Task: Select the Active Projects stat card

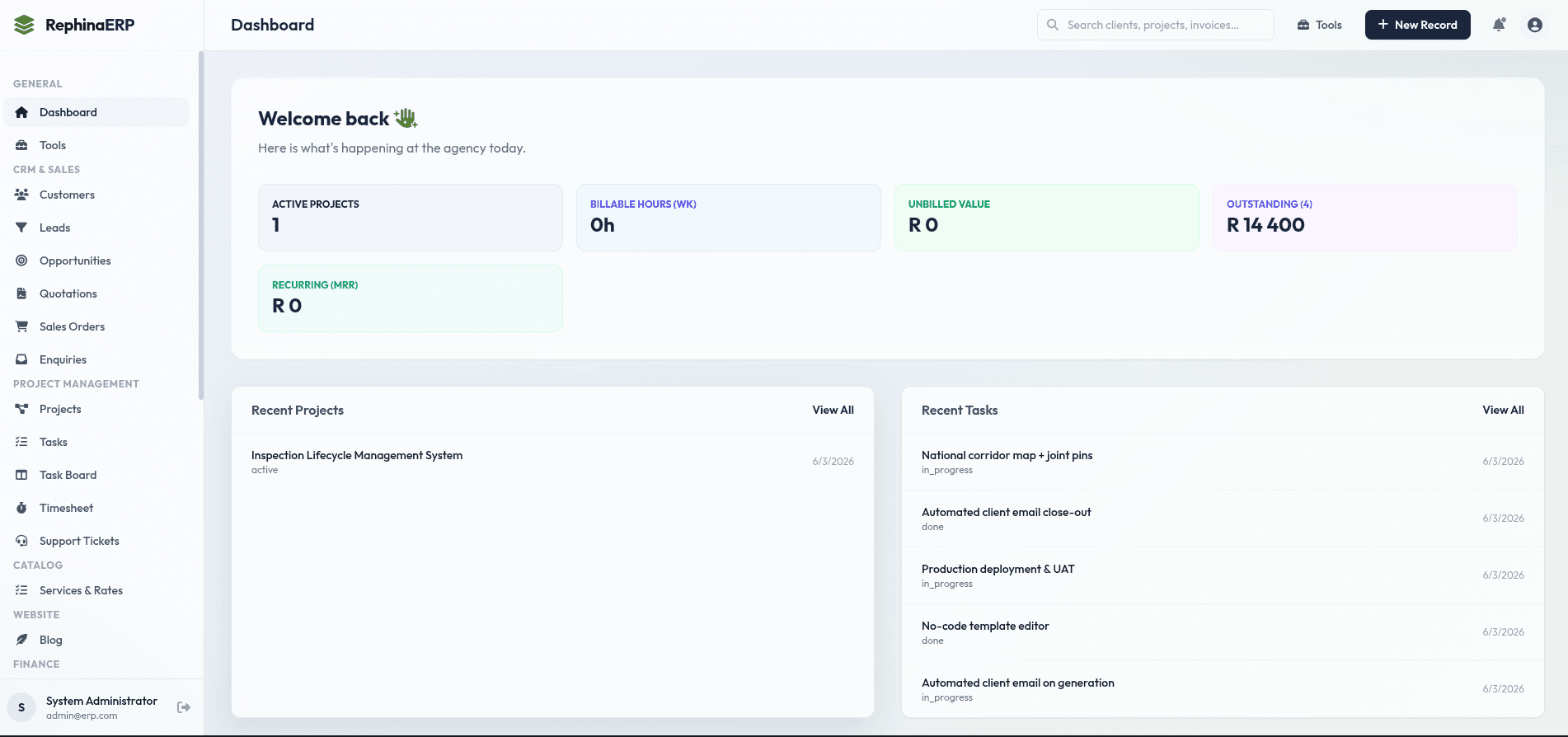Action: click(411, 218)
